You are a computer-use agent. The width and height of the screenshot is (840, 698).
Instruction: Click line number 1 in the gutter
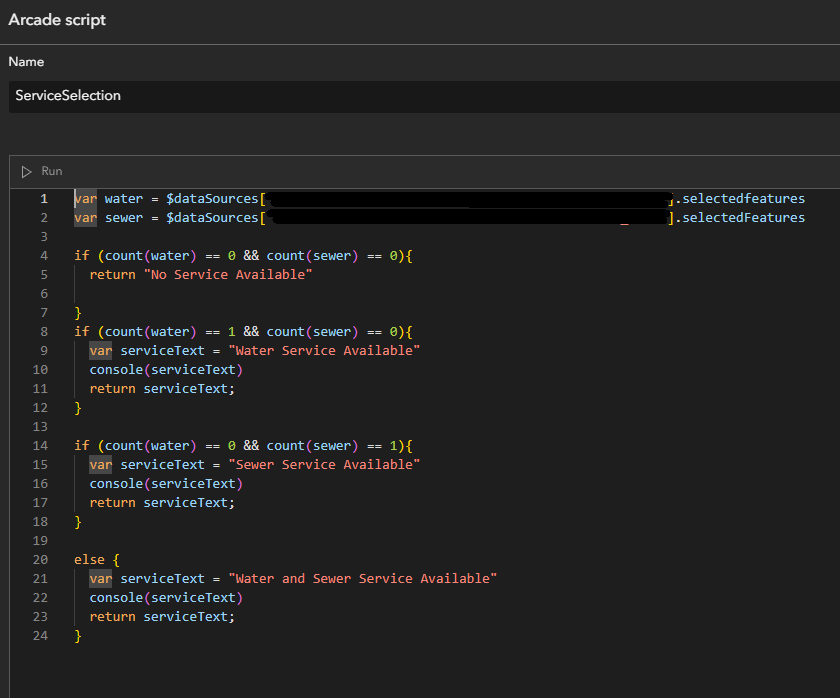[43, 199]
